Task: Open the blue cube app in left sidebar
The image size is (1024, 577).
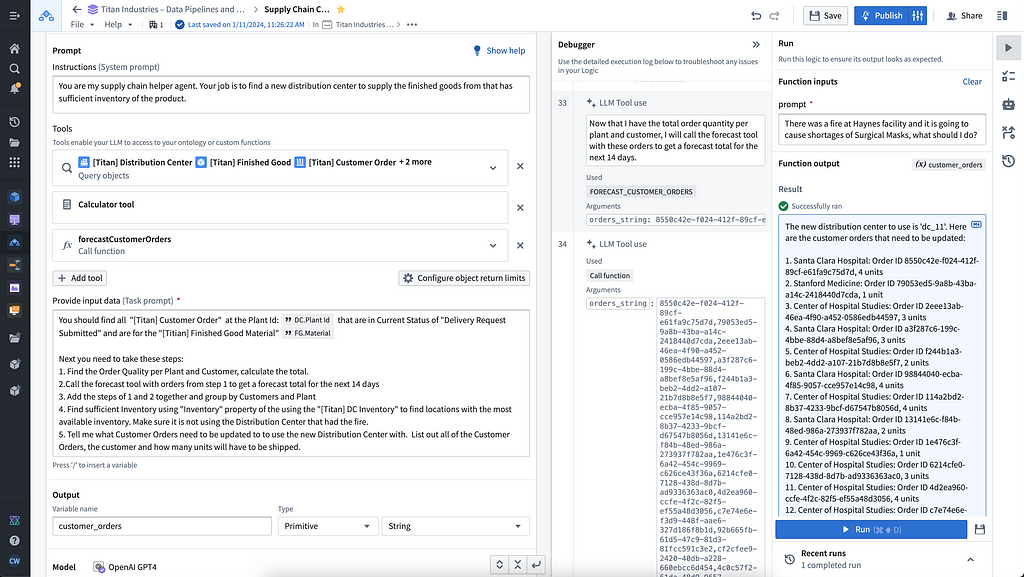Action: coord(14,196)
